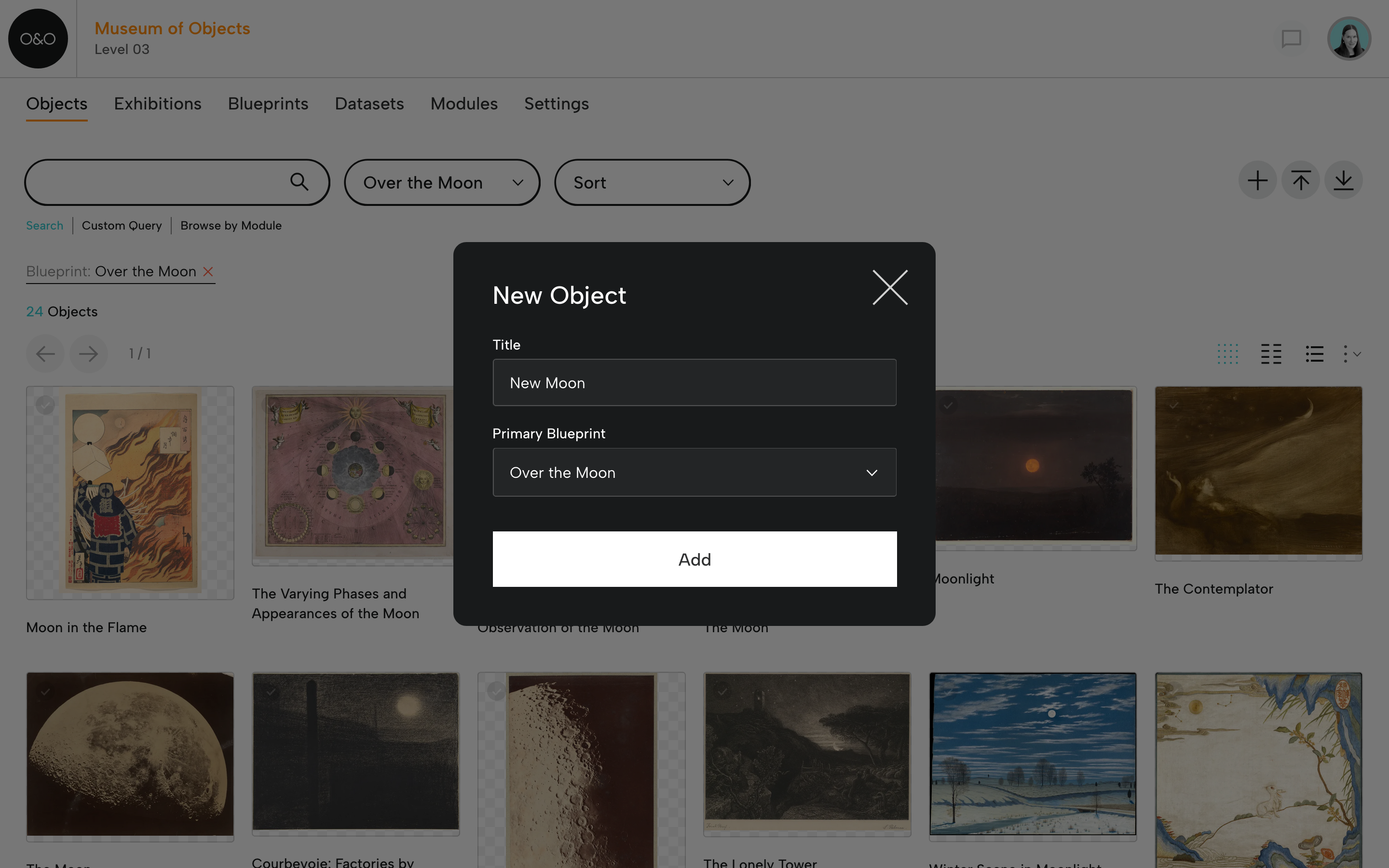Open the Winter Scene in Moonlight thumbnail
The width and height of the screenshot is (1389, 868).
click(x=1033, y=757)
